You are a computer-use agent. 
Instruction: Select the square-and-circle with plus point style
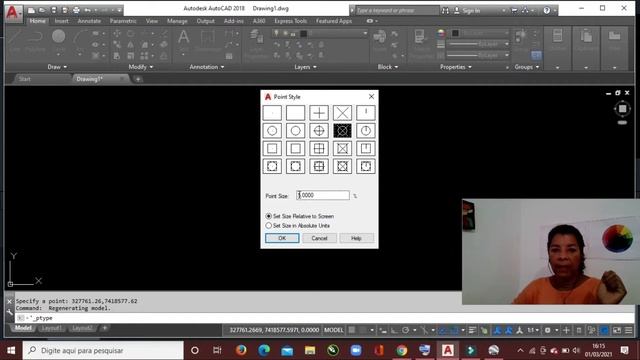click(x=319, y=166)
